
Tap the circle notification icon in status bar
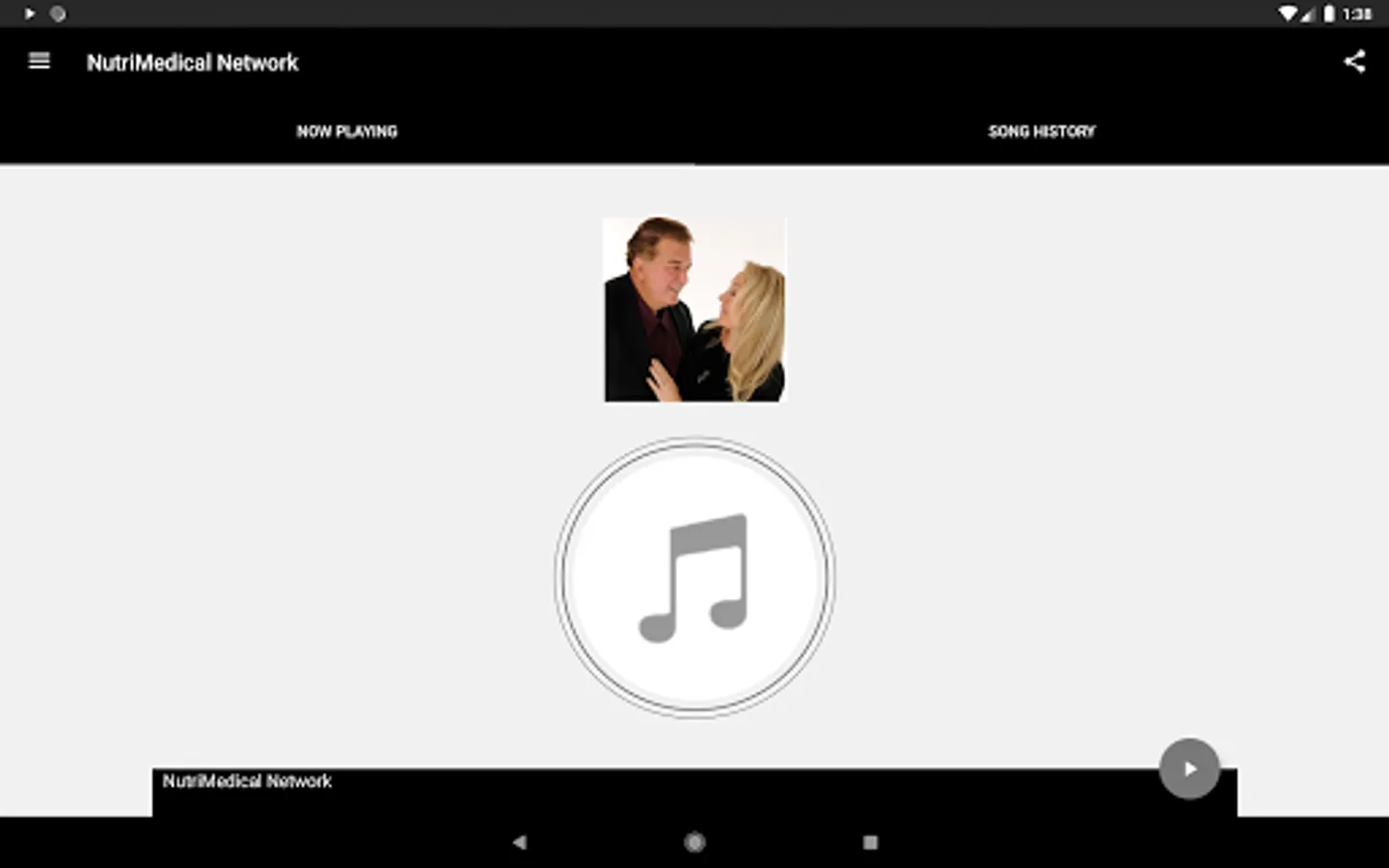coord(58,14)
